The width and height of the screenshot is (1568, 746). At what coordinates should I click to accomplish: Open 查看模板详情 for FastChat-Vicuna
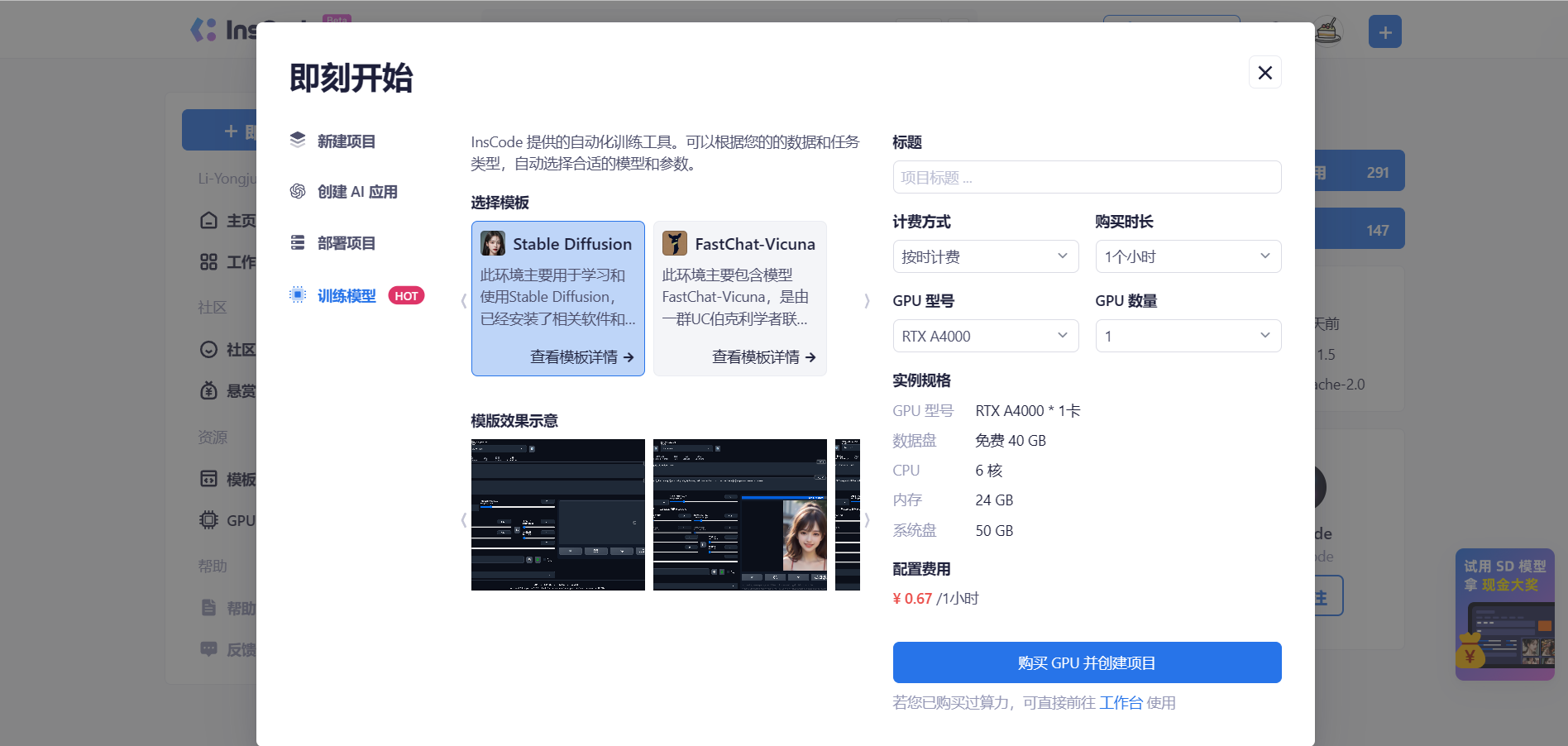[764, 356]
